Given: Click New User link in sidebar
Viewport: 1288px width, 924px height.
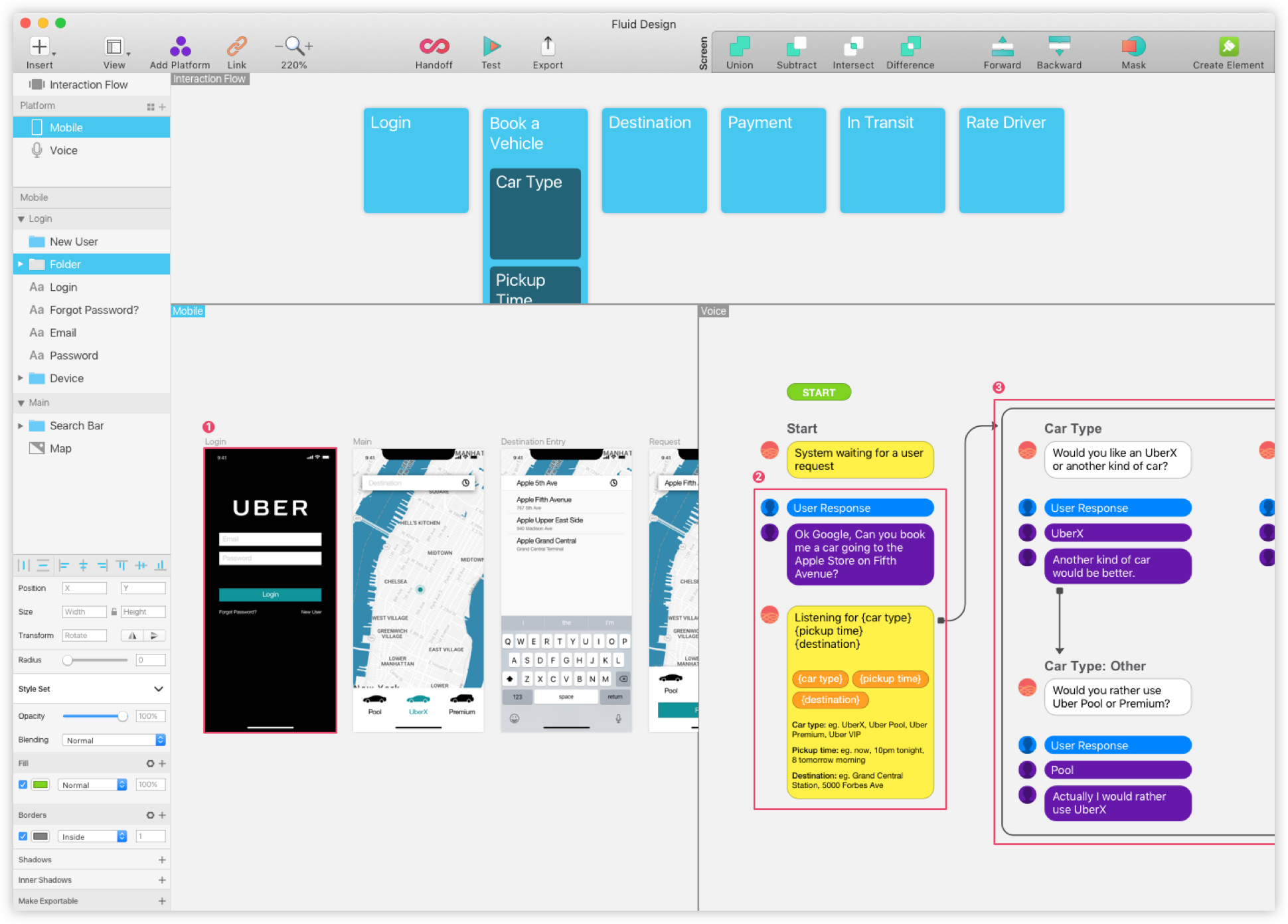Looking at the screenshot, I should pos(74,241).
